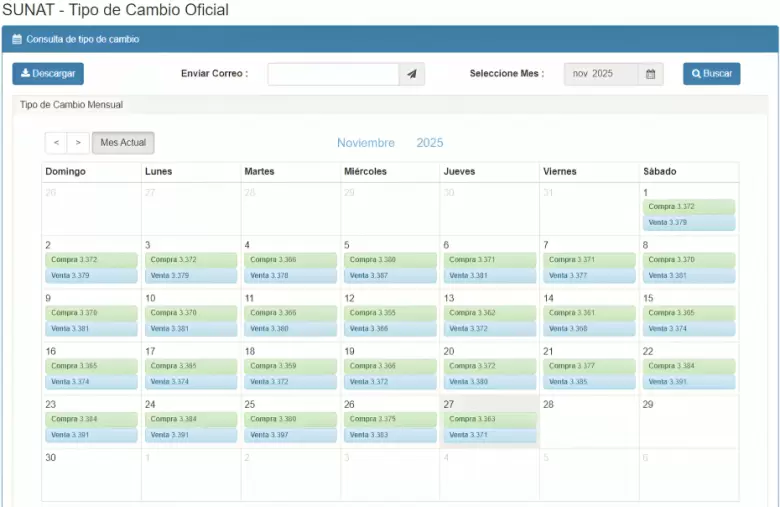780x507 pixels.
Task: Click Venta 3.379 on November 1
Action: [688, 223]
